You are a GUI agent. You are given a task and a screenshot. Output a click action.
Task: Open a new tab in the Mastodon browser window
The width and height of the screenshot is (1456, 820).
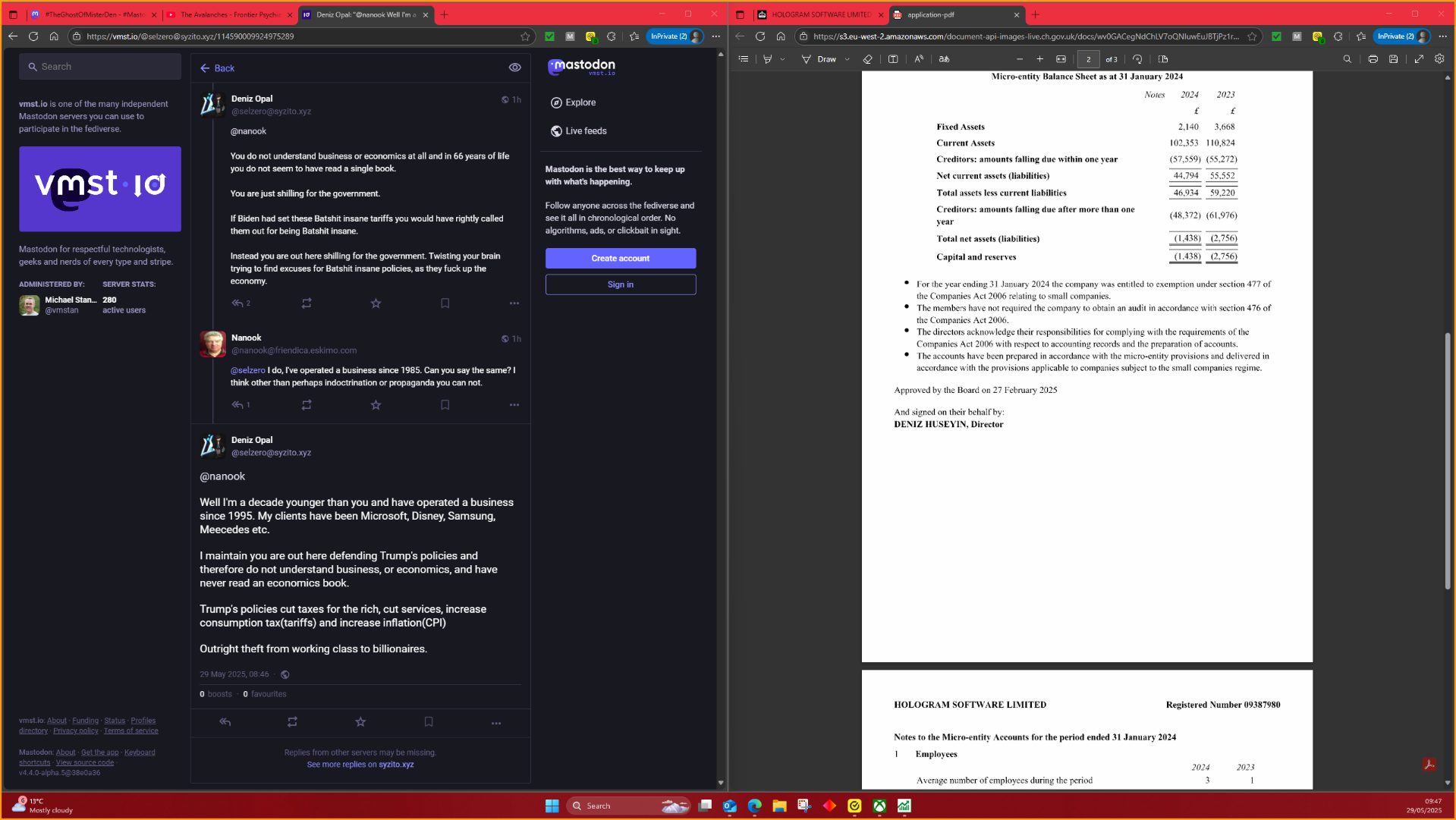click(x=445, y=14)
